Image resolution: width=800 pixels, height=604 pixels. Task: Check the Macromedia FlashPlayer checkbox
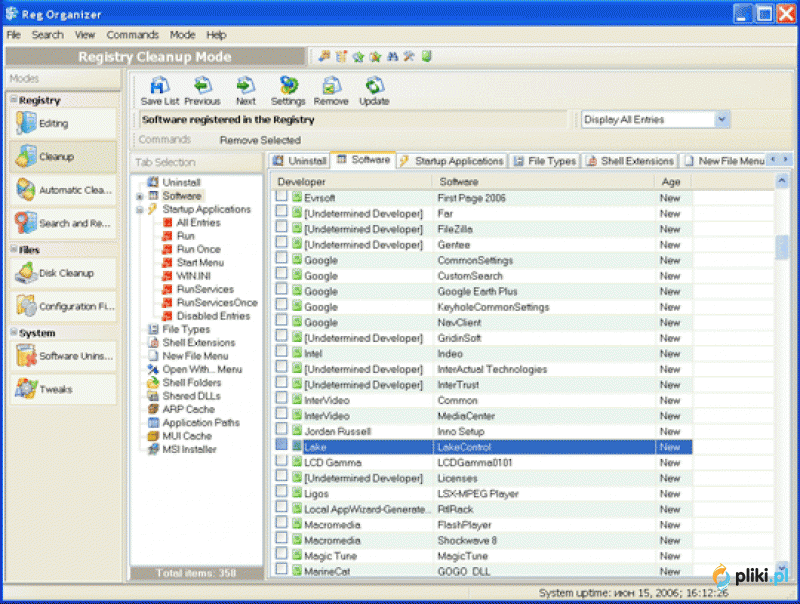click(281, 522)
